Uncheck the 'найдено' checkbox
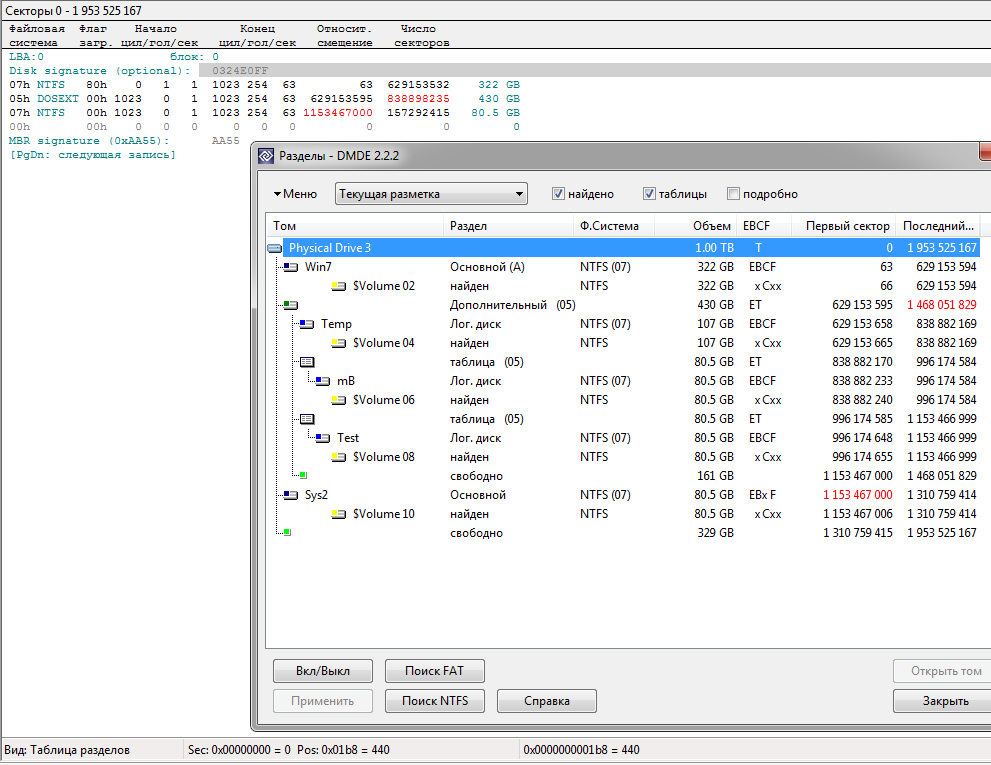This screenshot has height=765, width=991. click(559, 194)
